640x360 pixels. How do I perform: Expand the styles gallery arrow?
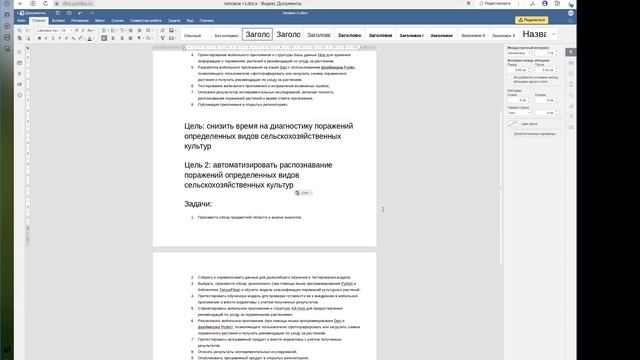[x=554, y=34]
